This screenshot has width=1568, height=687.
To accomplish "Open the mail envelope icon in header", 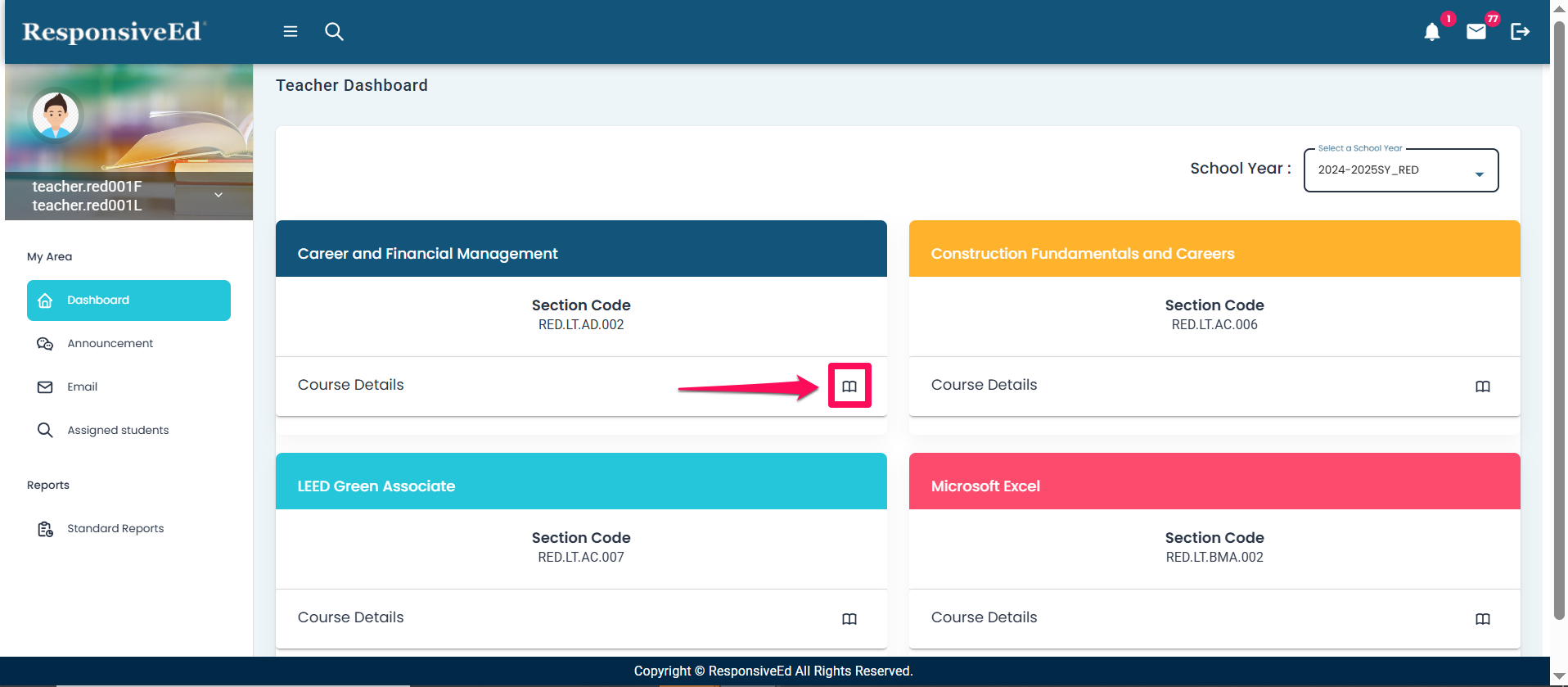I will click(1476, 32).
